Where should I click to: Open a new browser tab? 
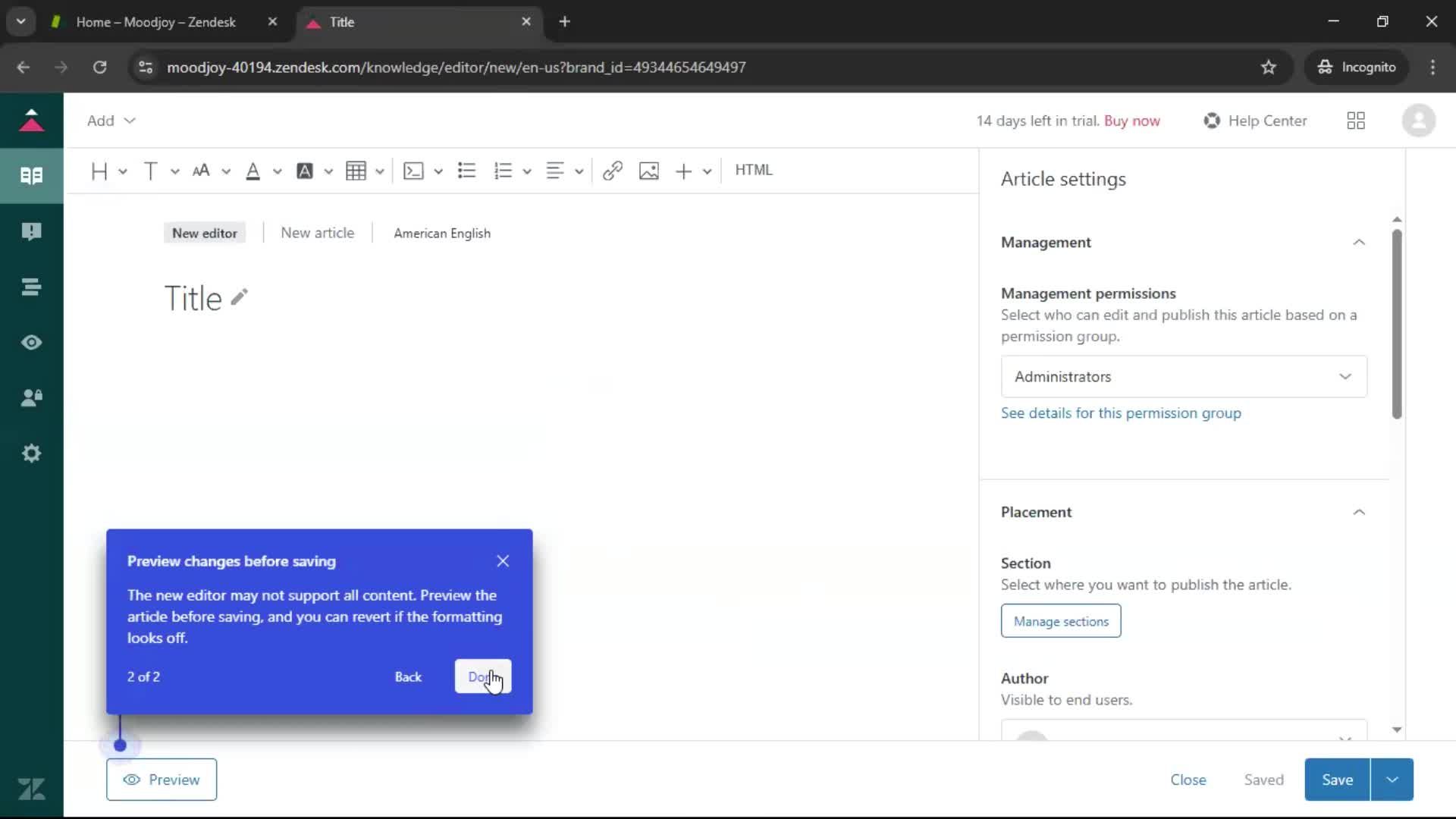pos(564,22)
